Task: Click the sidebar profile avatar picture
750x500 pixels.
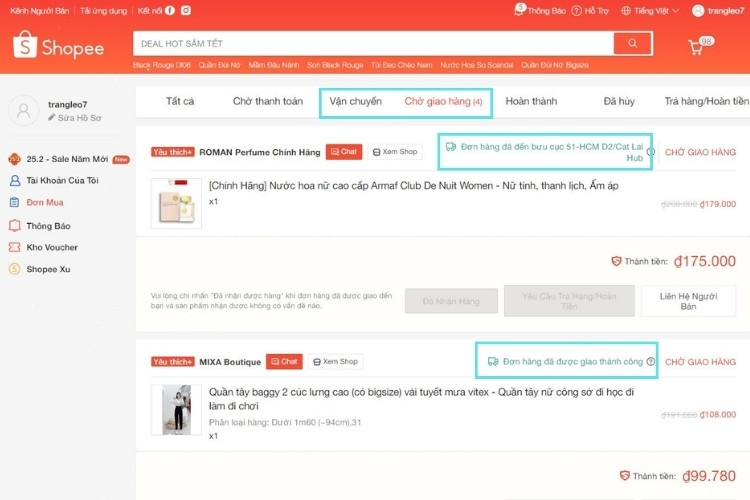Action: click(x=23, y=111)
